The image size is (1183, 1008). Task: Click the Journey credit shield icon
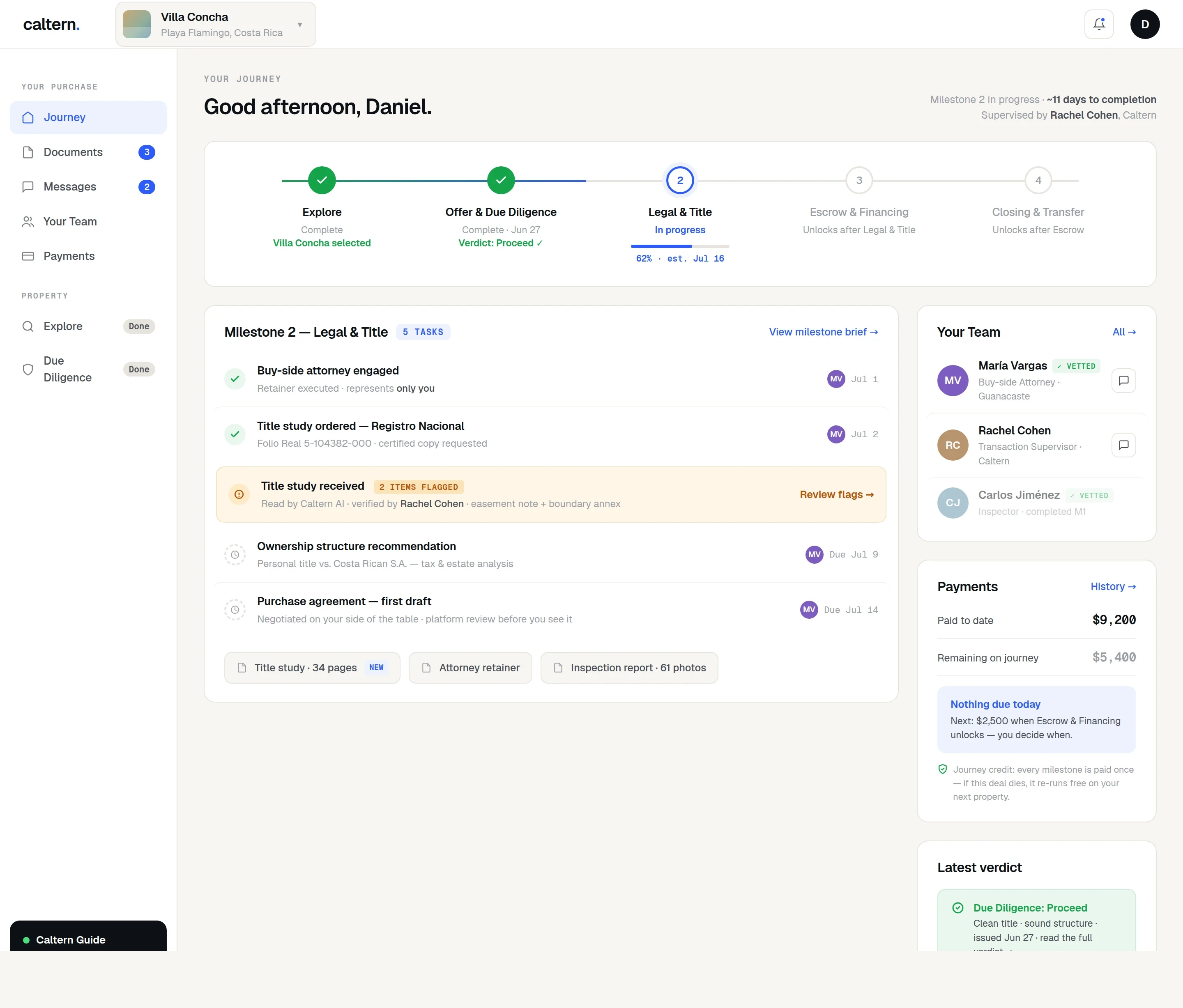(942, 769)
